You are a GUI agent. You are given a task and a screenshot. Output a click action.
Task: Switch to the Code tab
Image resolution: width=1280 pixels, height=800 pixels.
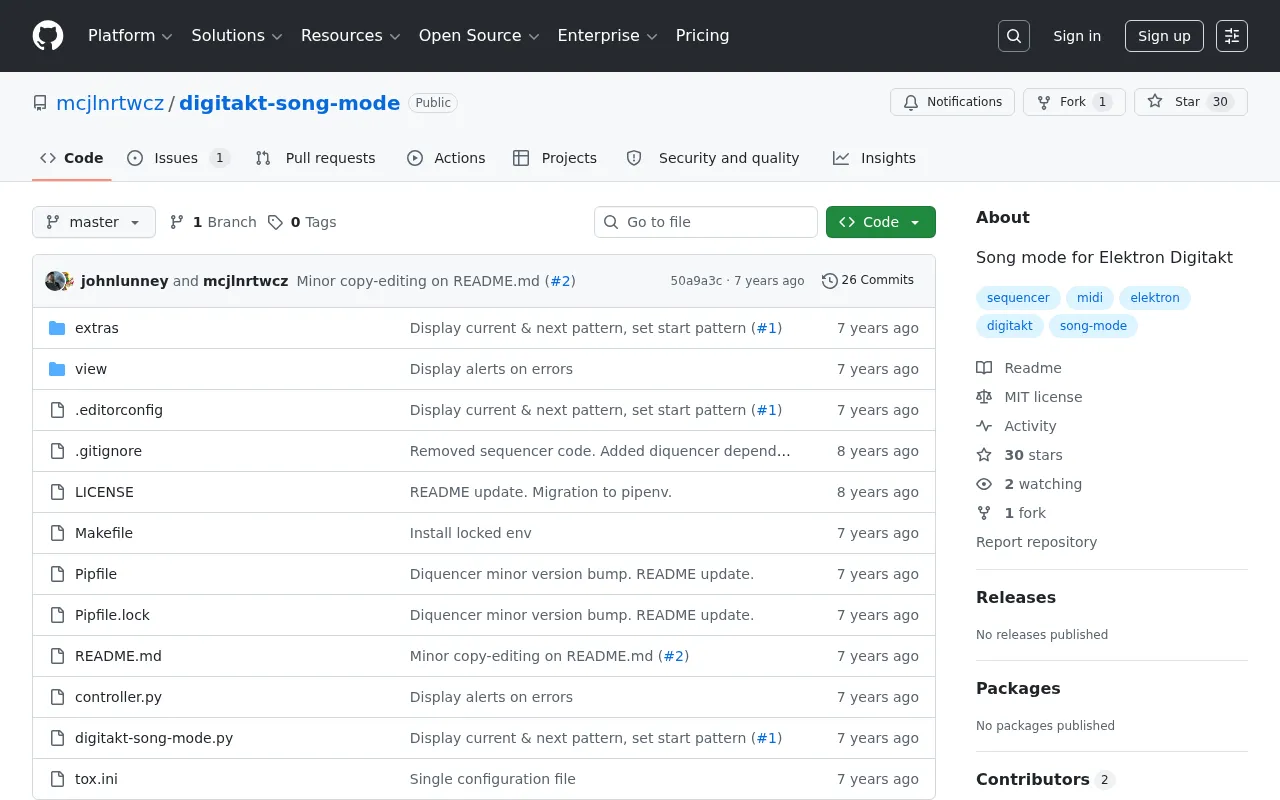(72, 158)
